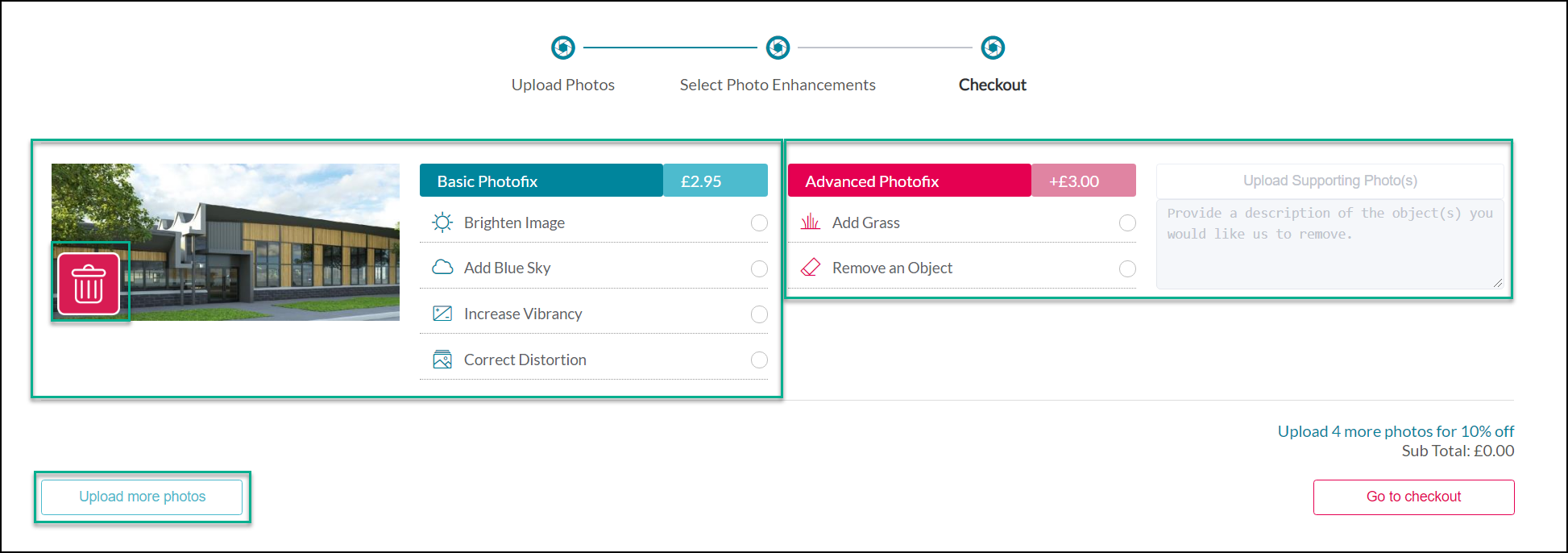Select the Correct Distortion radio button

[x=759, y=360]
